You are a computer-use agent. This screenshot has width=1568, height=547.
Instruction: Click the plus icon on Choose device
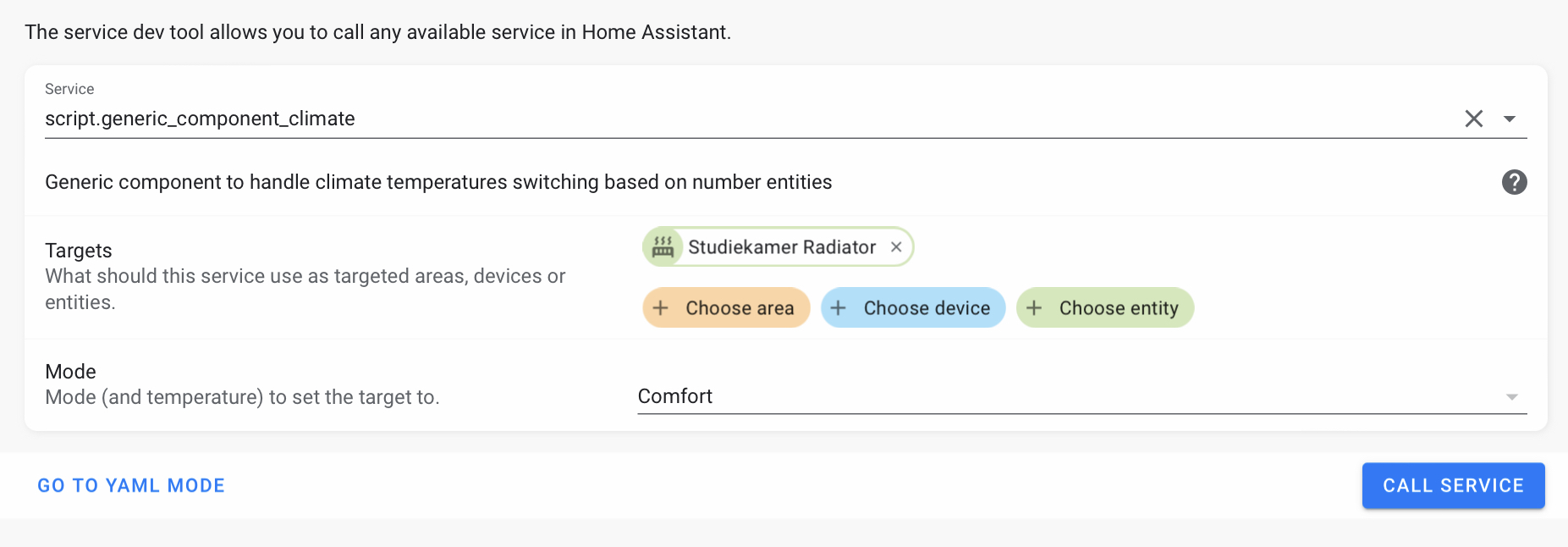(839, 307)
